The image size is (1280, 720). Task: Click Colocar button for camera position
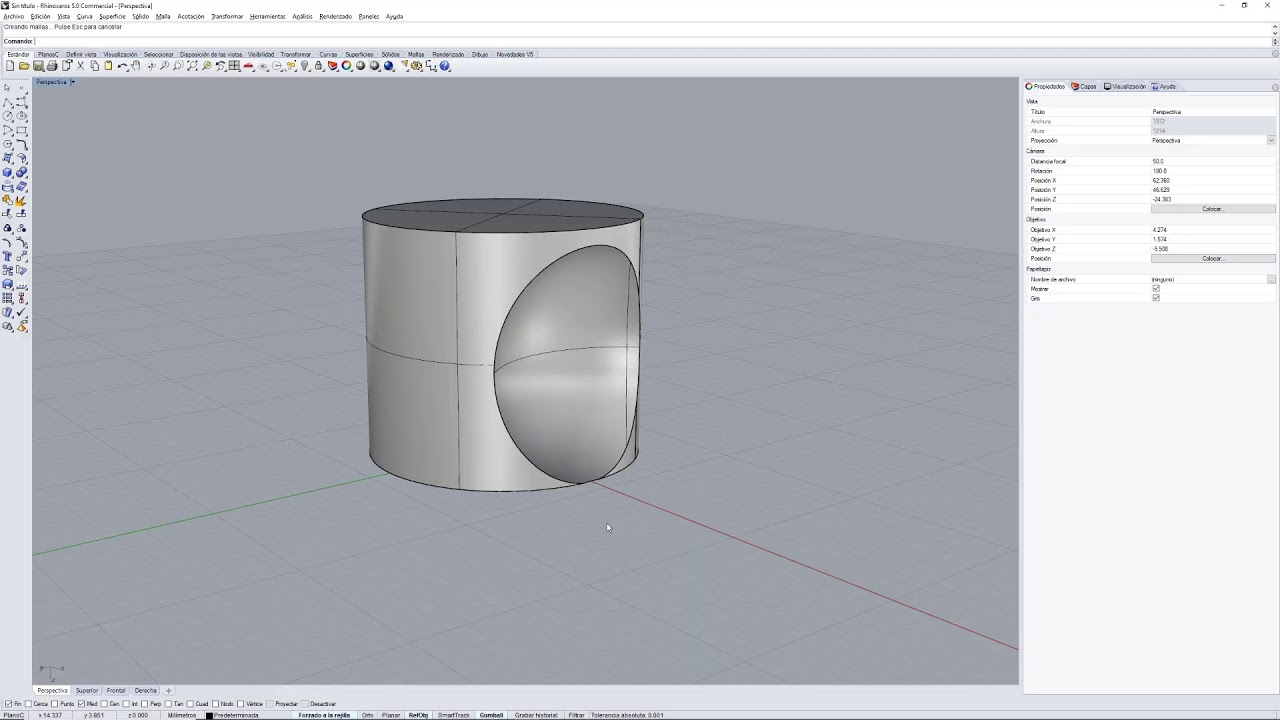1213,209
